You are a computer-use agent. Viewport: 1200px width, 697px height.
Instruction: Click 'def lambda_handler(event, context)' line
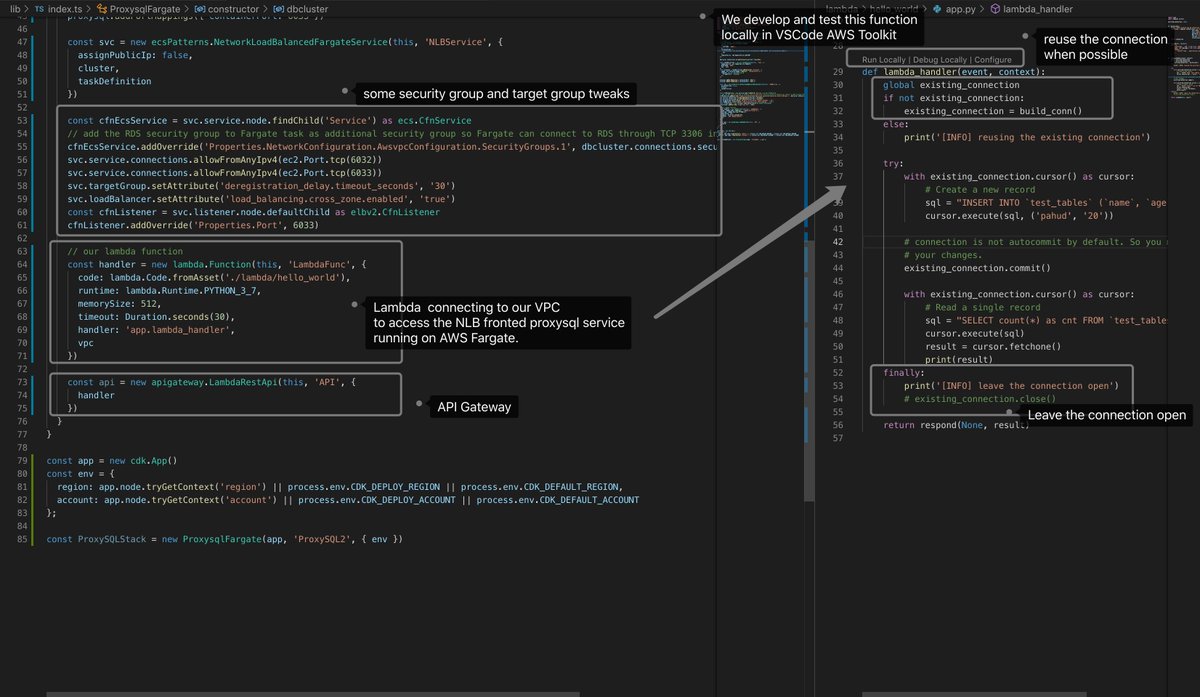[x=953, y=72]
